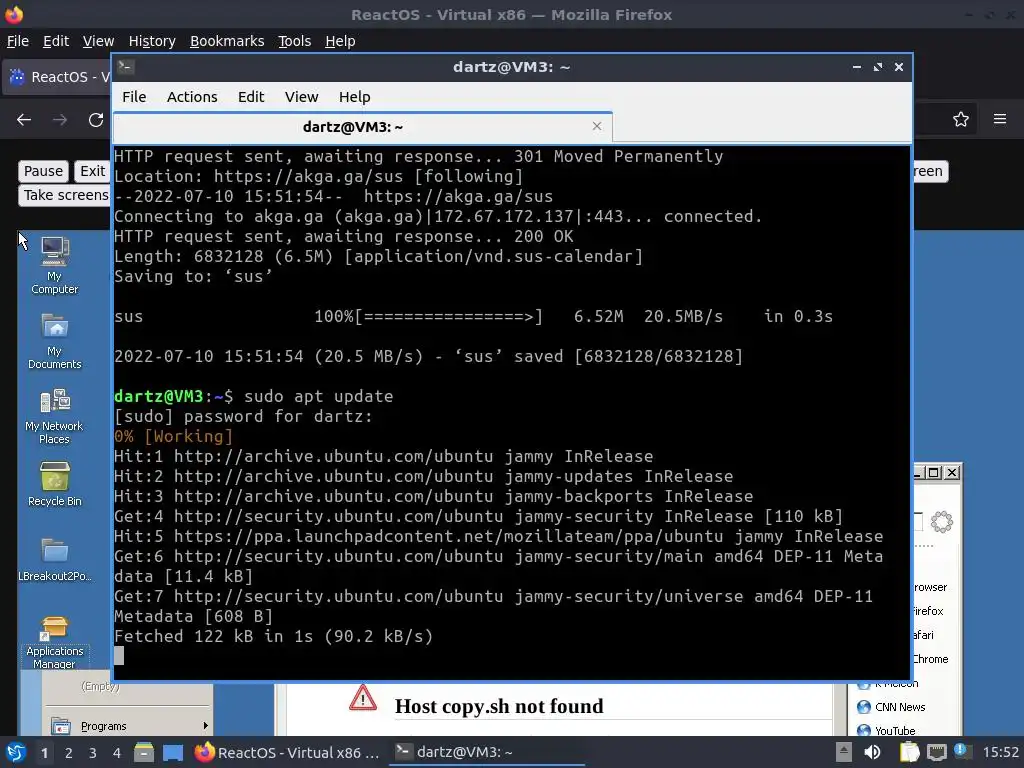
Task: Bookmark this page with star icon
Action: [961, 120]
